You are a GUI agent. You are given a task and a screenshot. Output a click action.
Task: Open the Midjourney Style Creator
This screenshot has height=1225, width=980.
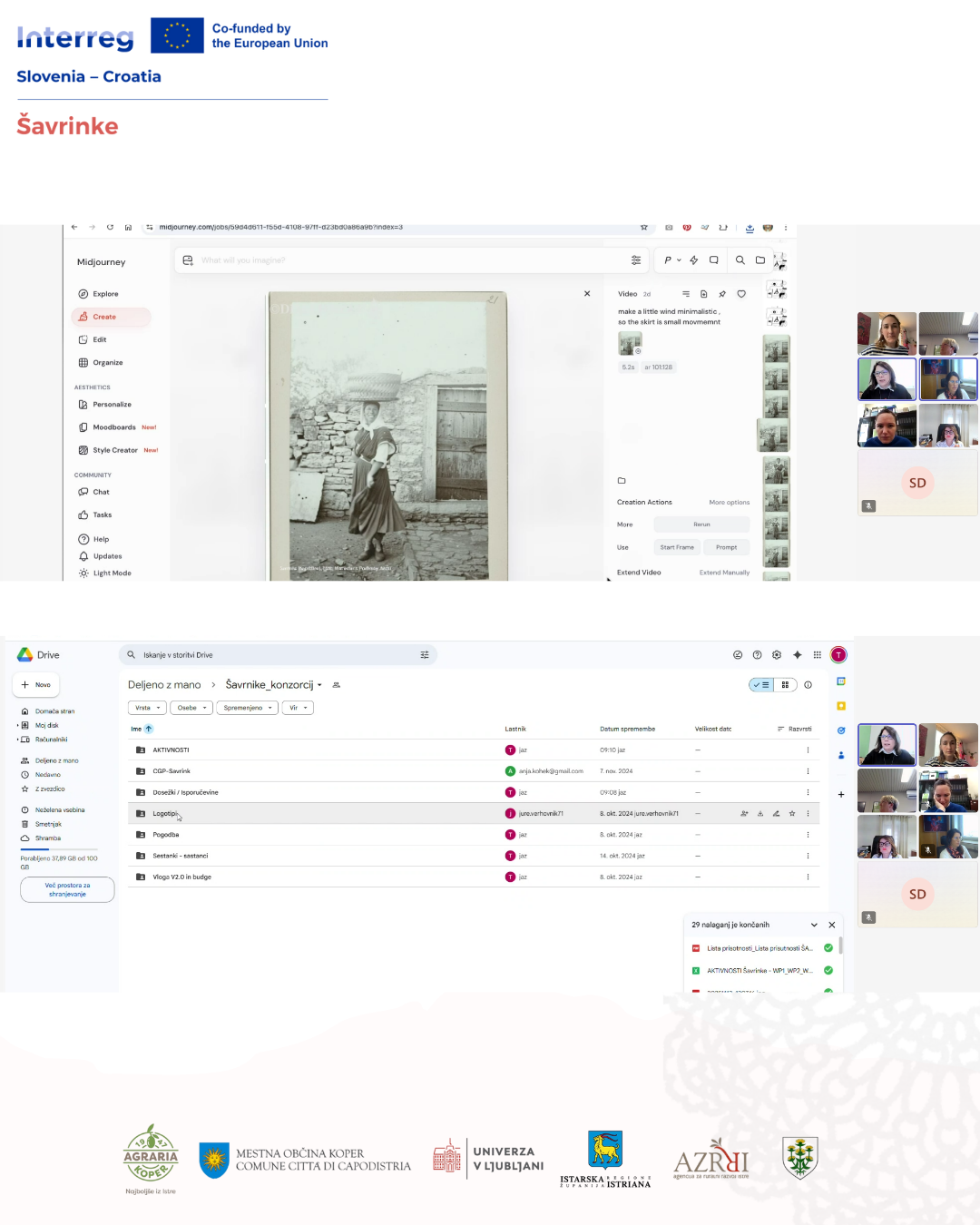114,450
